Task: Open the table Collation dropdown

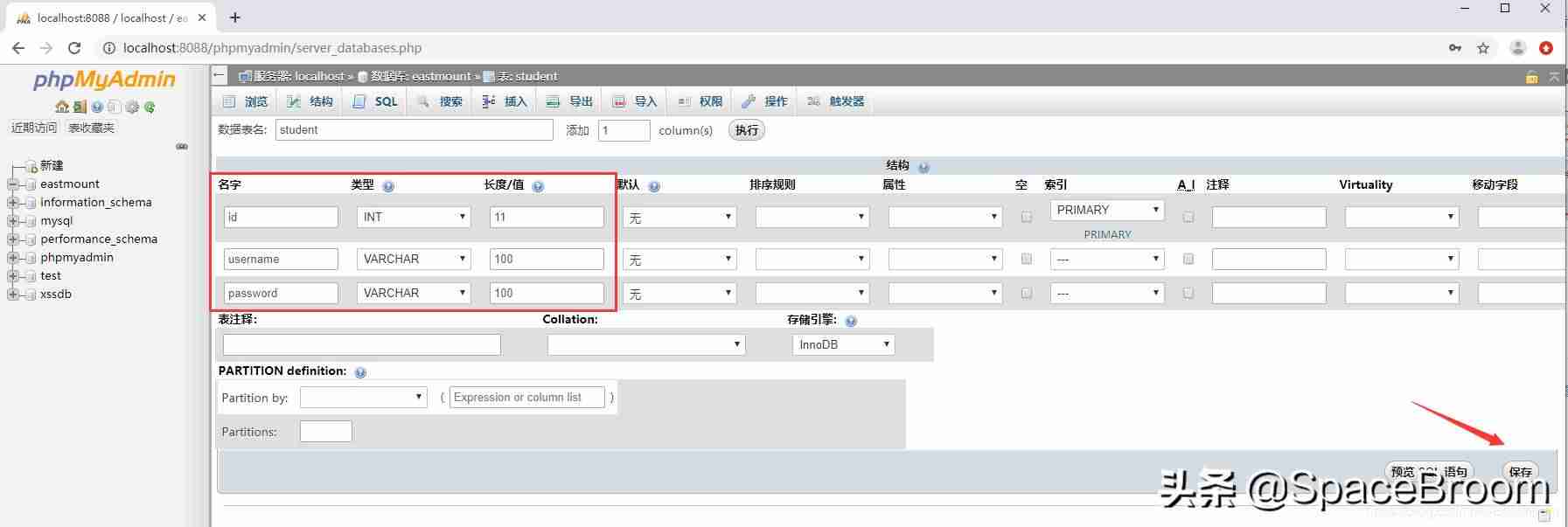Action: (646, 344)
